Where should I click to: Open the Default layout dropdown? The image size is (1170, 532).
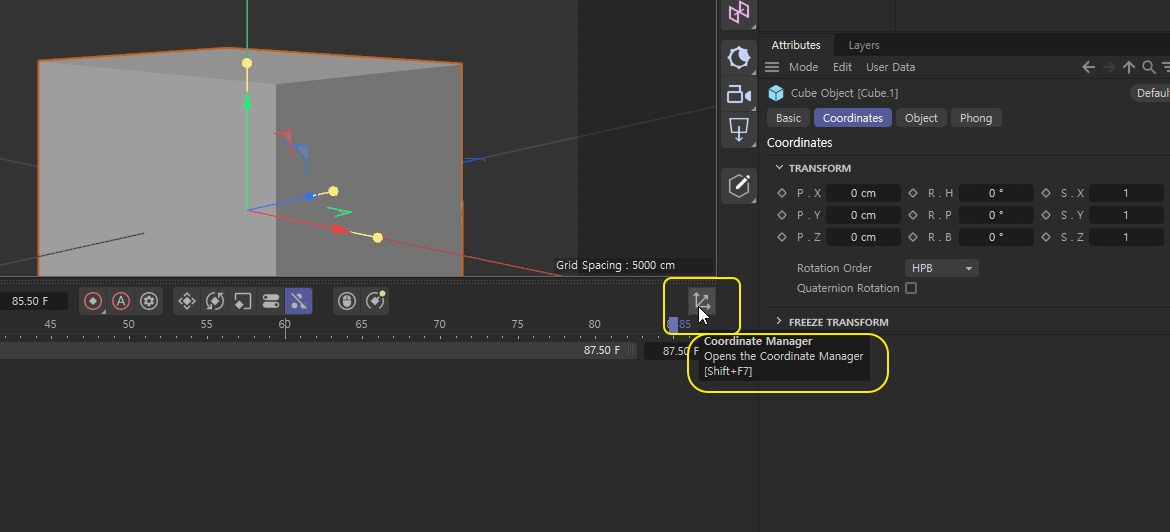coord(1151,93)
